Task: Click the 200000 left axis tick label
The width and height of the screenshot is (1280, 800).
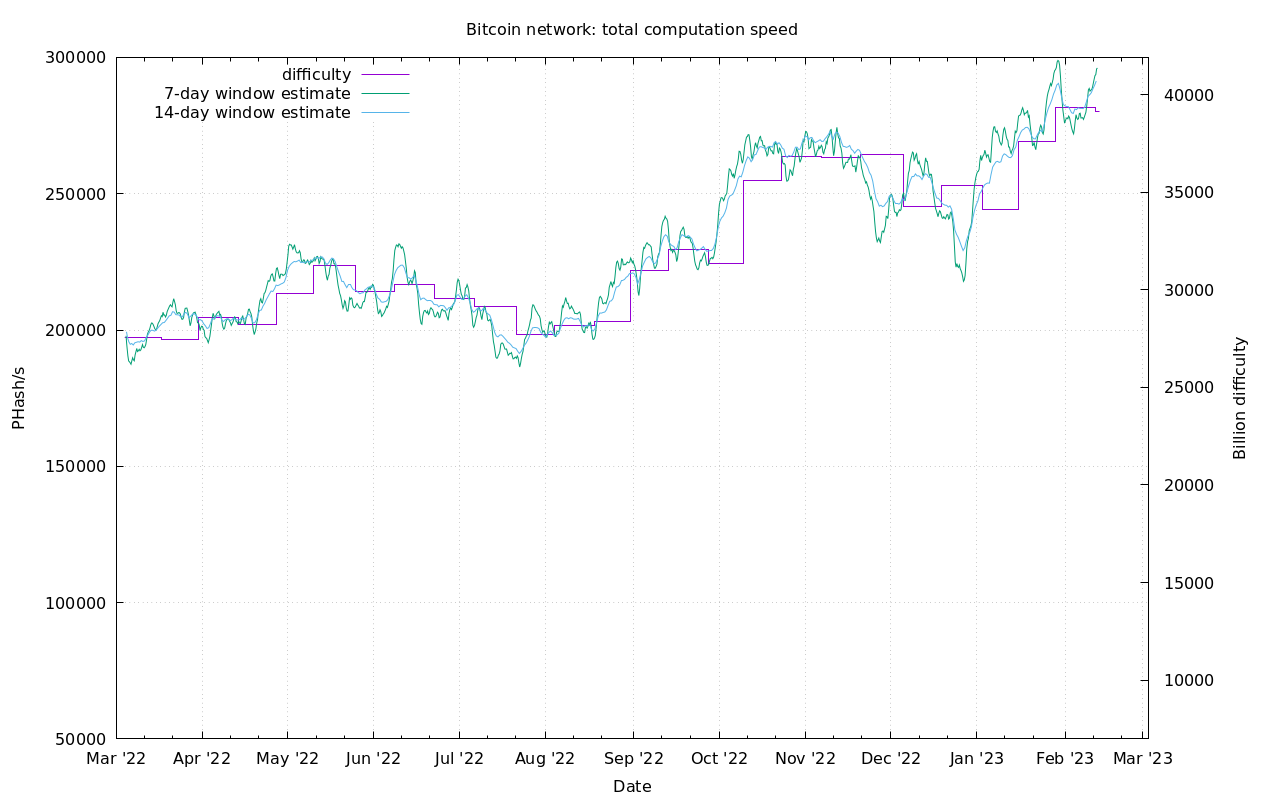Action: click(x=76, y=330)
